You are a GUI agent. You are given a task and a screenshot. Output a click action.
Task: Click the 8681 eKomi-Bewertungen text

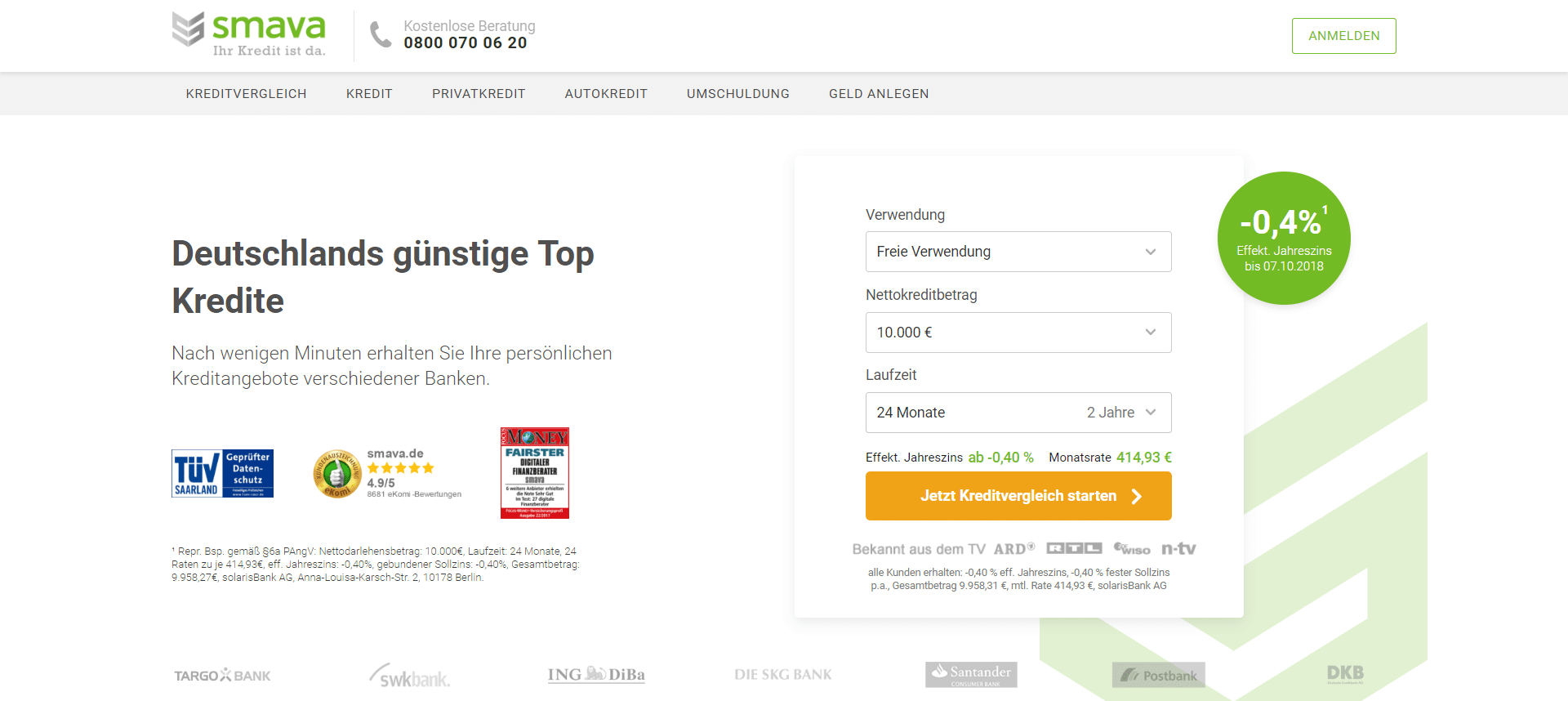[414, 494]
